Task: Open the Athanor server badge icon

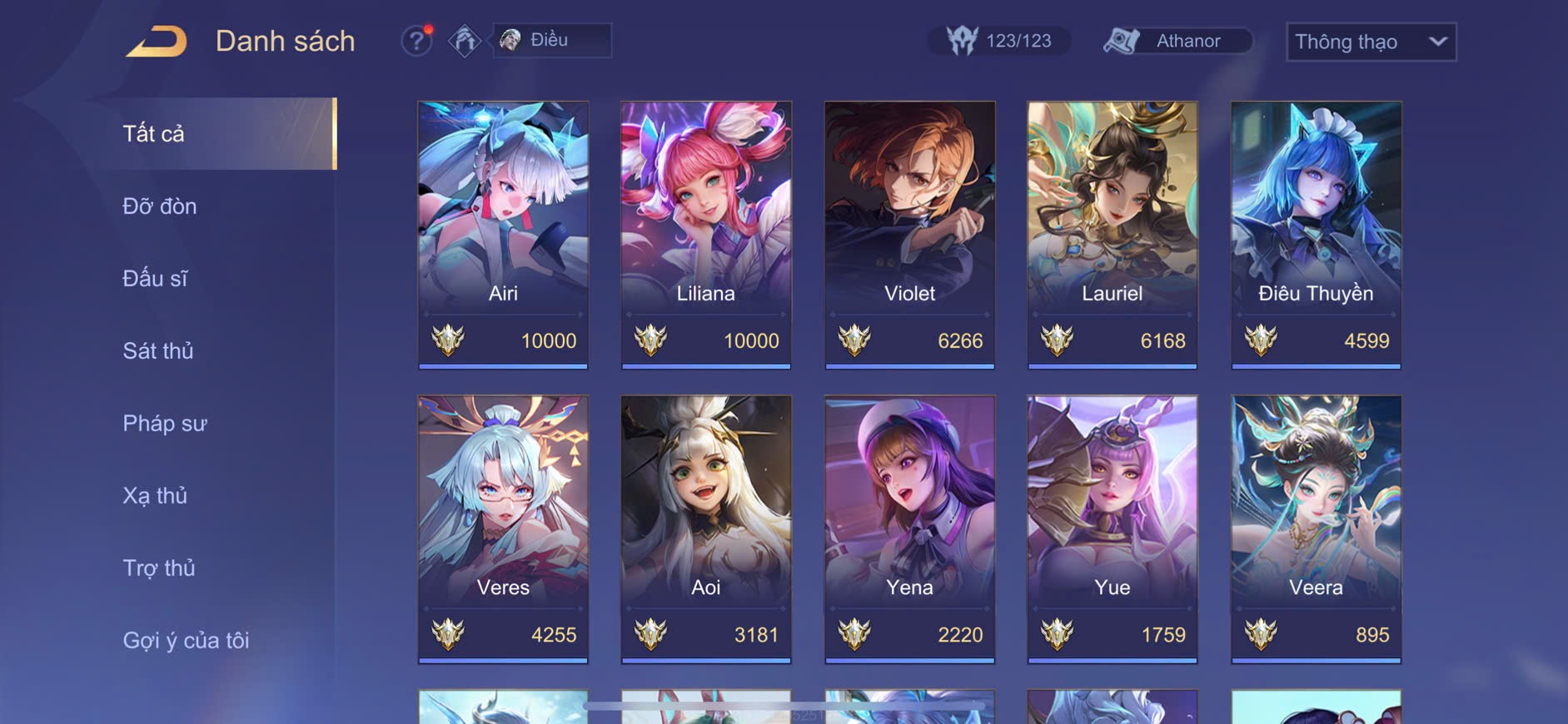Action: point(1121,41)
